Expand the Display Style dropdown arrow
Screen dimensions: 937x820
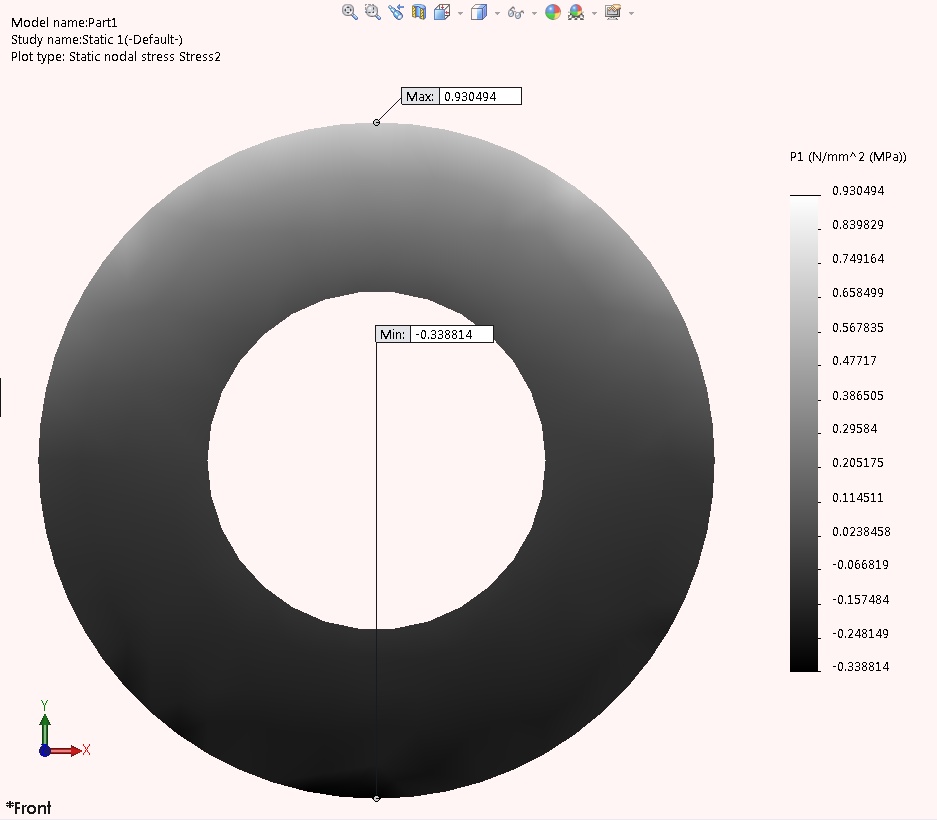(497, 13)
